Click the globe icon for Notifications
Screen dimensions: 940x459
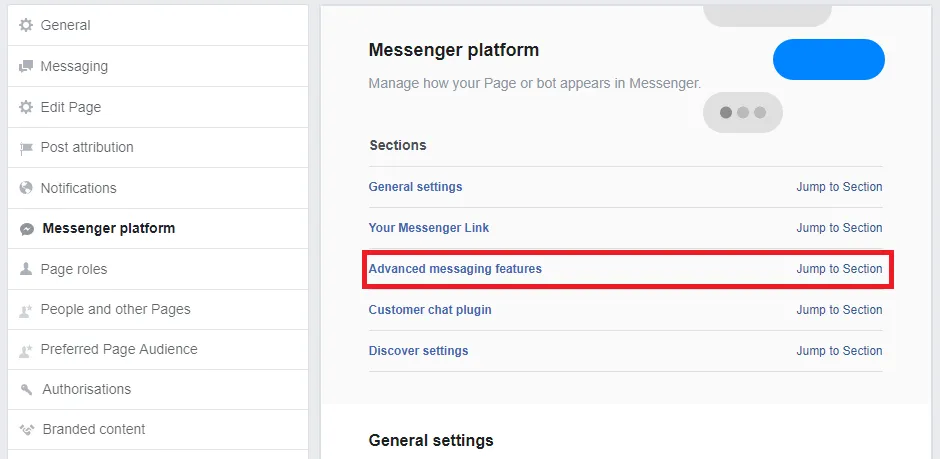coord(26,188)
